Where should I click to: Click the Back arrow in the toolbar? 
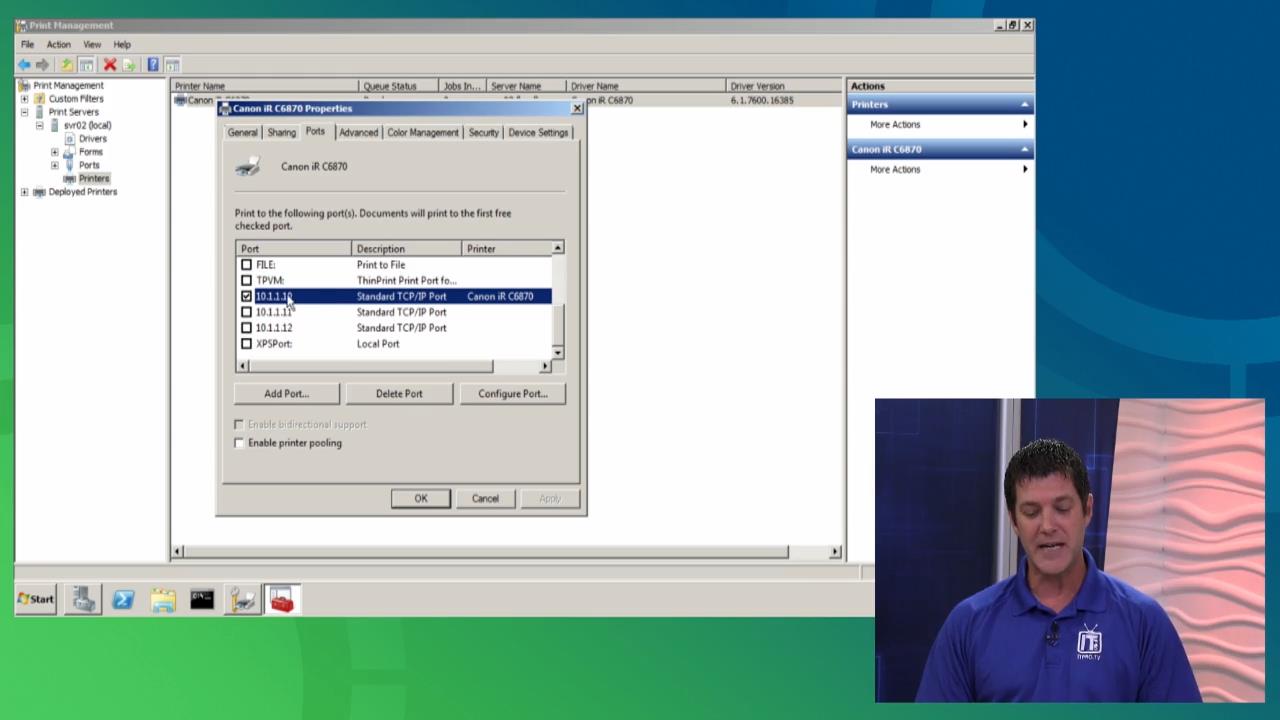click(24, 65)
